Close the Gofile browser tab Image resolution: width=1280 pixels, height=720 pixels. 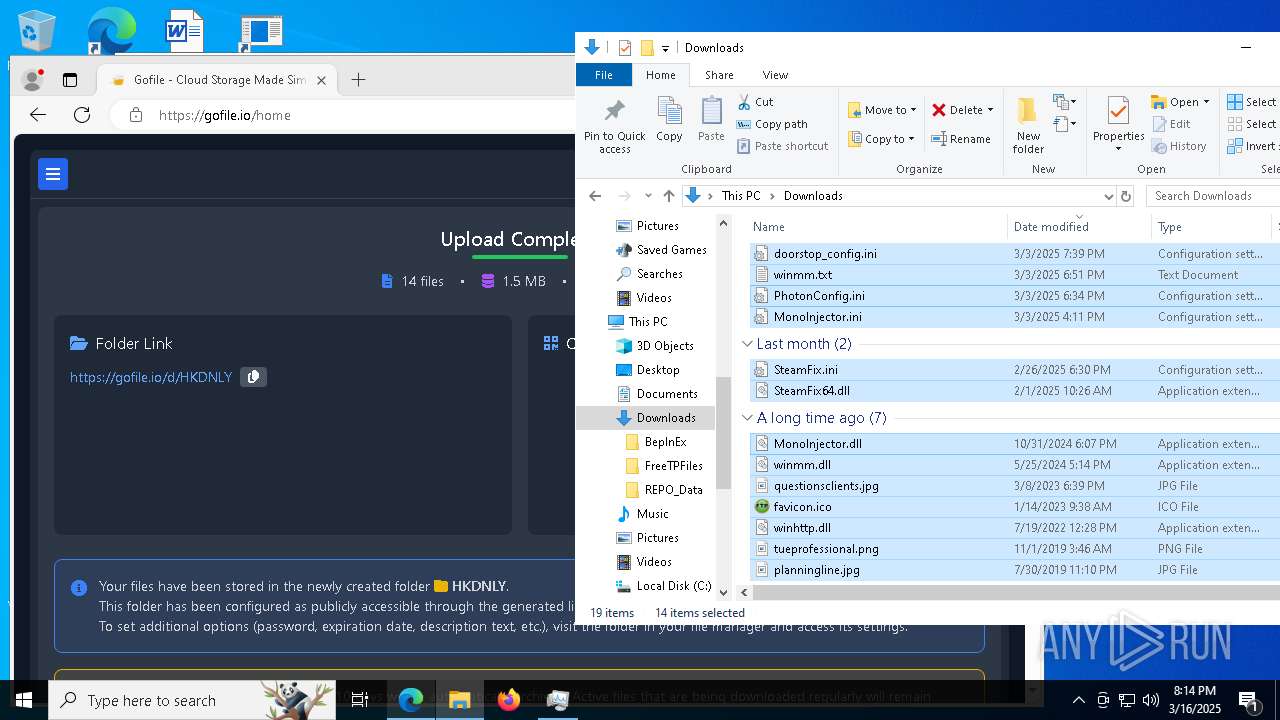tap(321, 80)
